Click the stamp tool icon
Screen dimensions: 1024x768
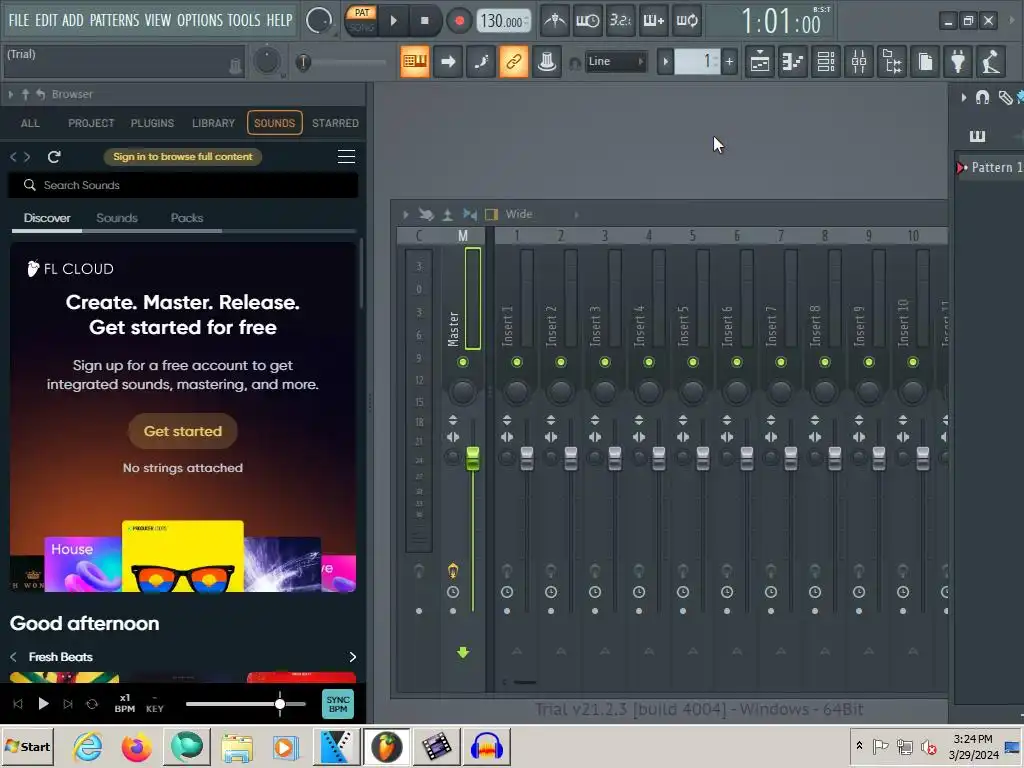[x=547, y=61]
